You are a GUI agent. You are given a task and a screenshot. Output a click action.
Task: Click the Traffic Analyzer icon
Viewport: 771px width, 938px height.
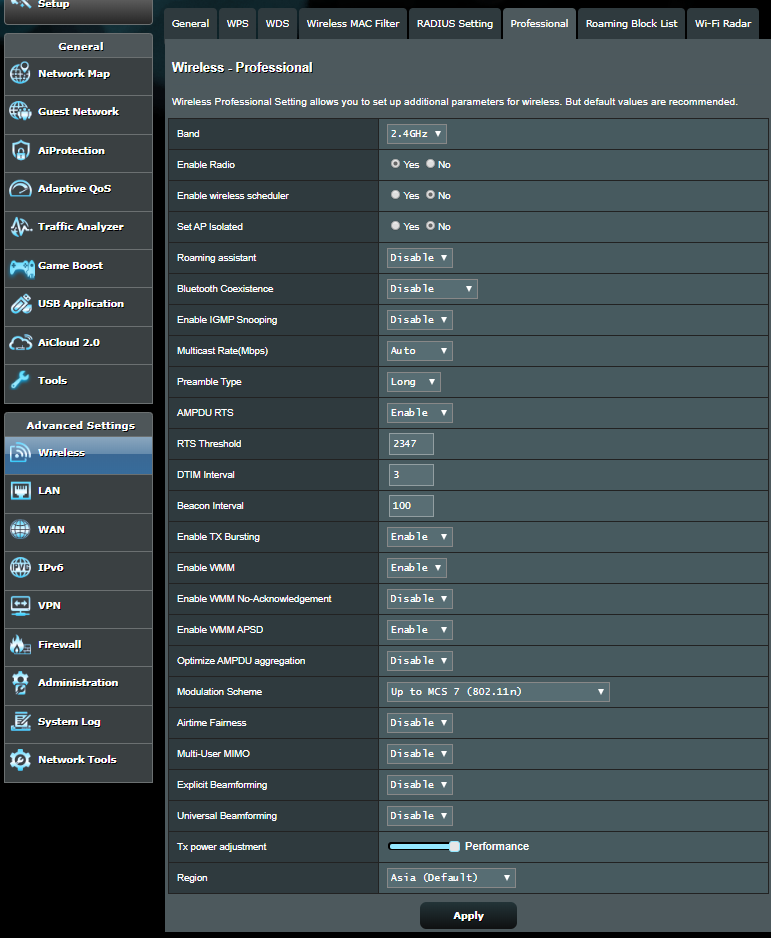point(20,227)
